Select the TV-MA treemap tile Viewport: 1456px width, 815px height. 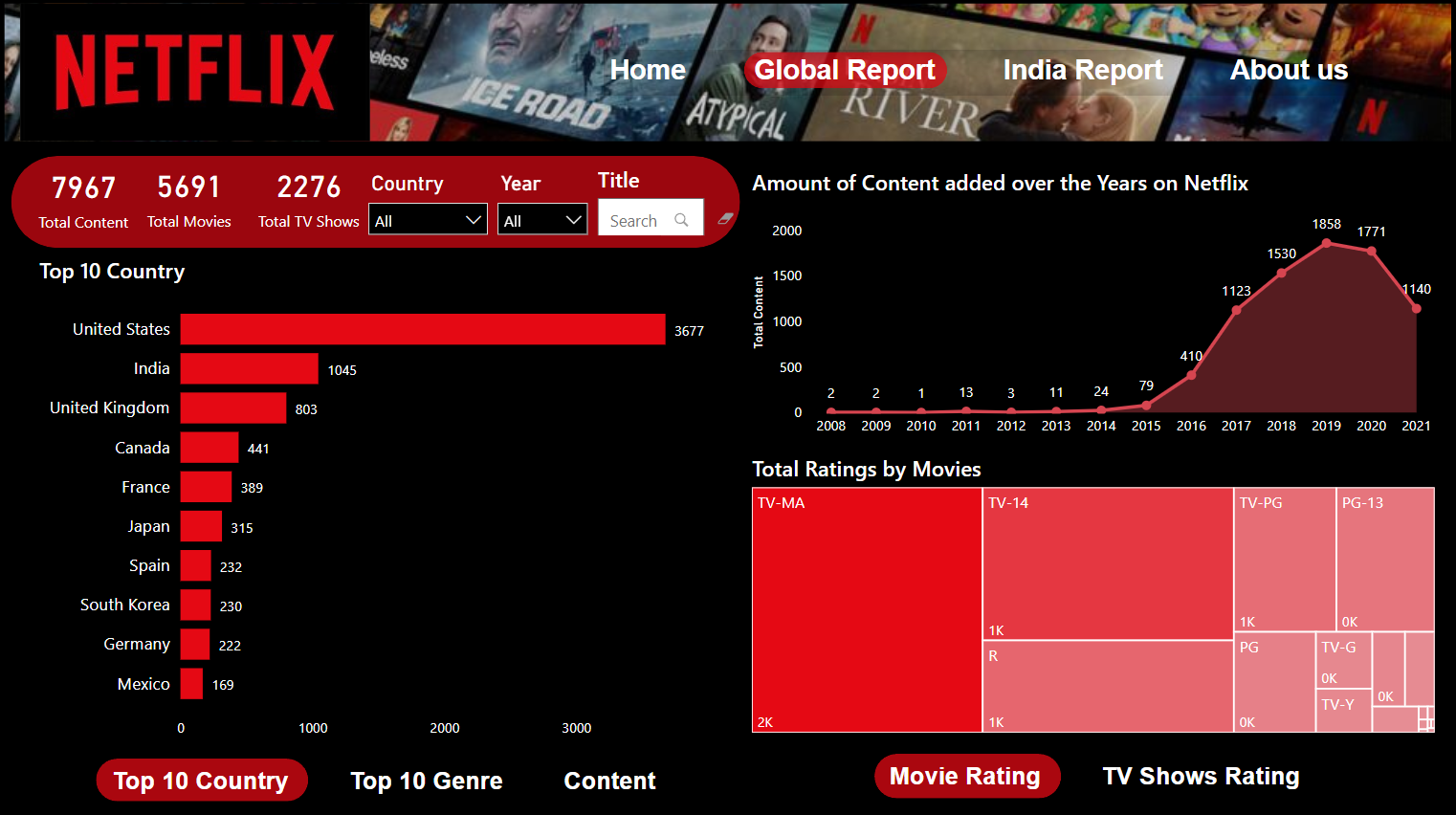point(868,610)
